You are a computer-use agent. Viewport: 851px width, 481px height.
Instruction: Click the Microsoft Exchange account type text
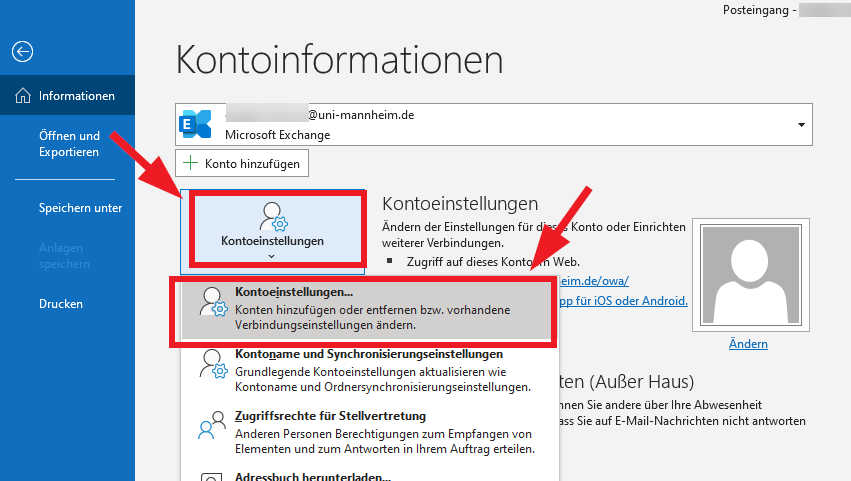tap(277, 135)
